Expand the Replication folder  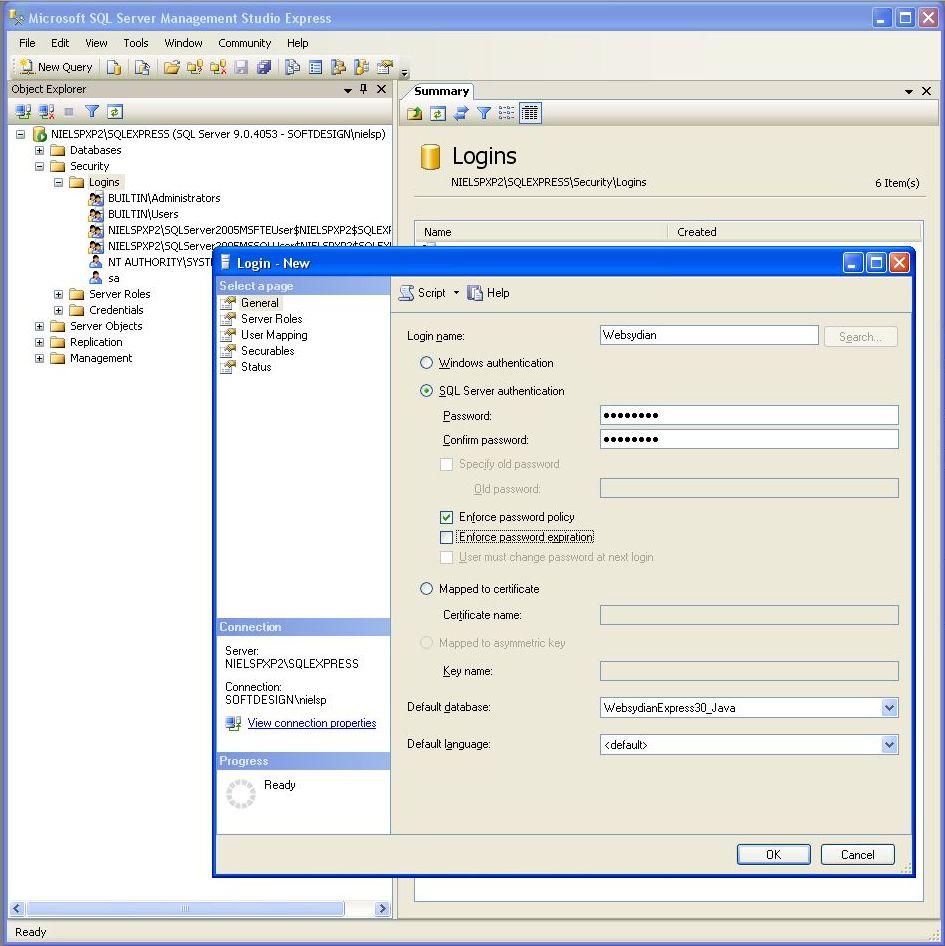(x=39, y=342)
